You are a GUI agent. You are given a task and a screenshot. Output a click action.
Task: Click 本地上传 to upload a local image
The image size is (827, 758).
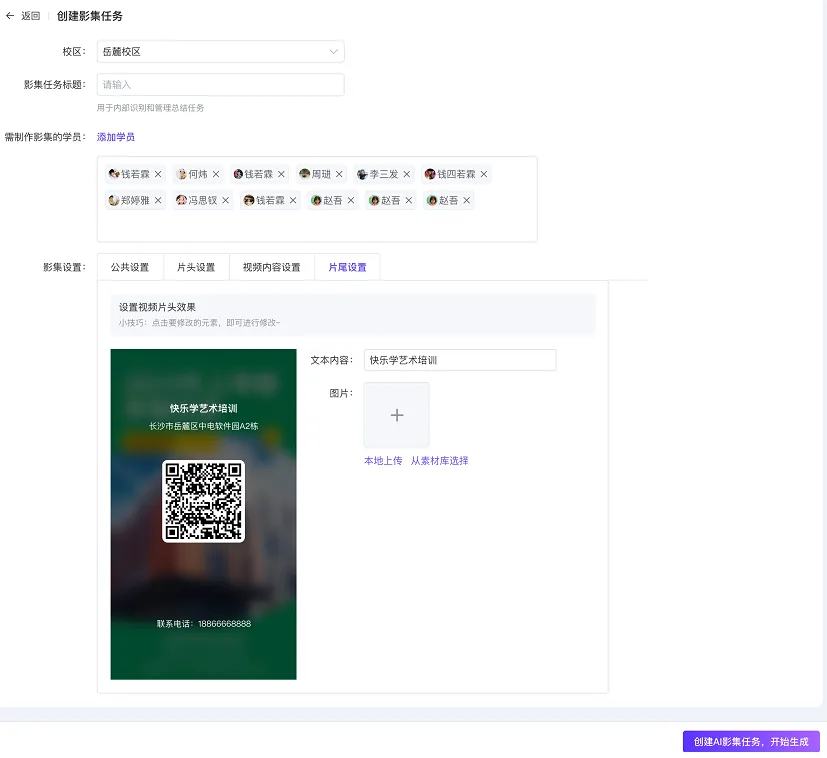pos(383,460)
